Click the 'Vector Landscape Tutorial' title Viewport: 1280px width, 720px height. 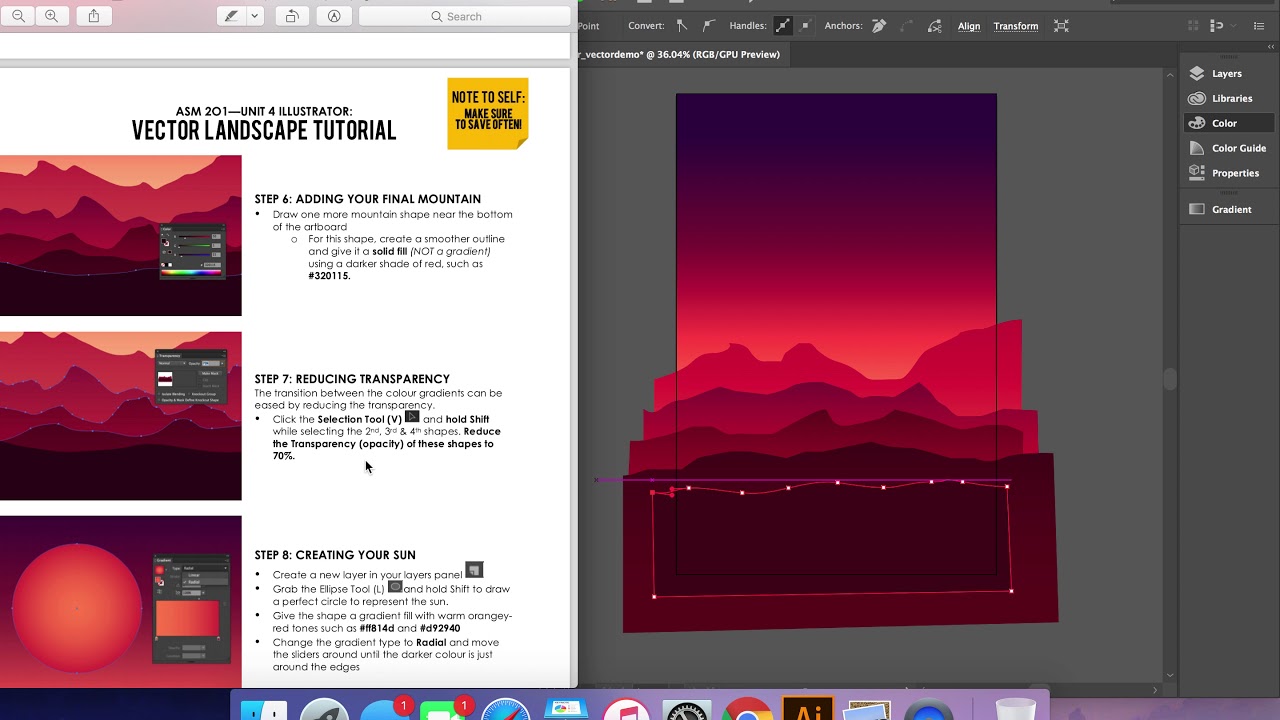264,131
